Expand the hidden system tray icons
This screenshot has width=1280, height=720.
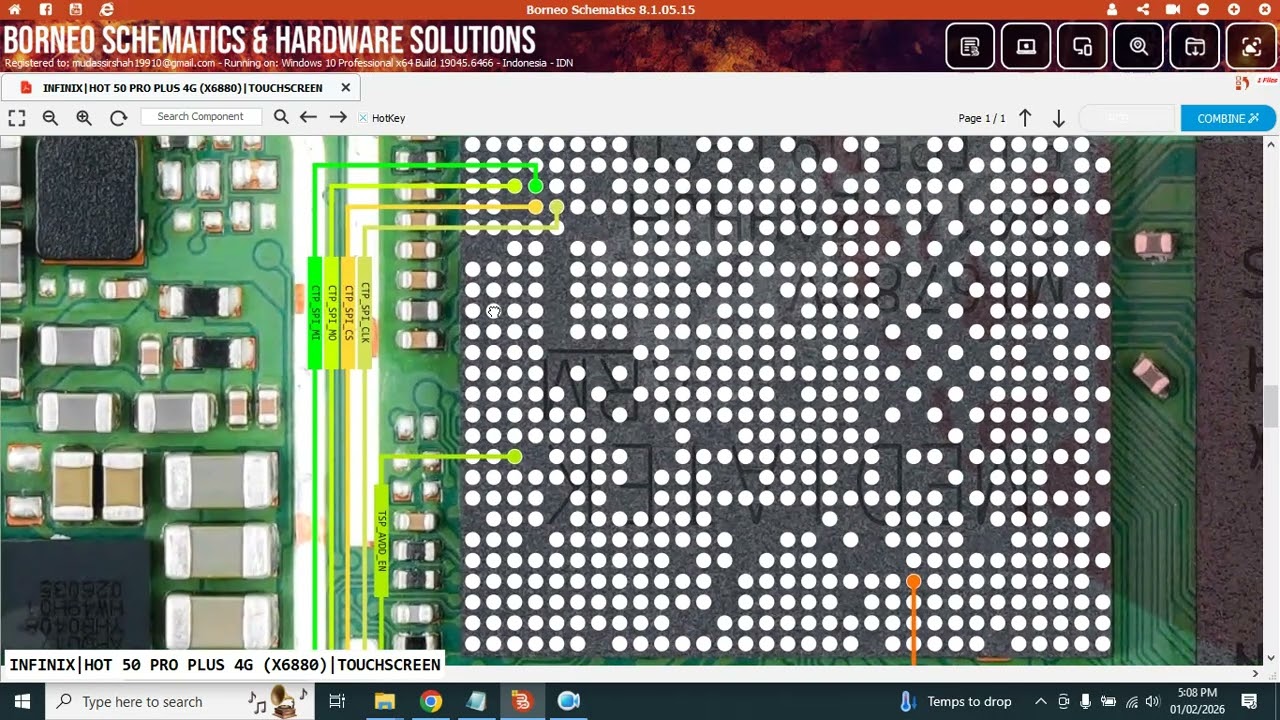point(1041,701)
